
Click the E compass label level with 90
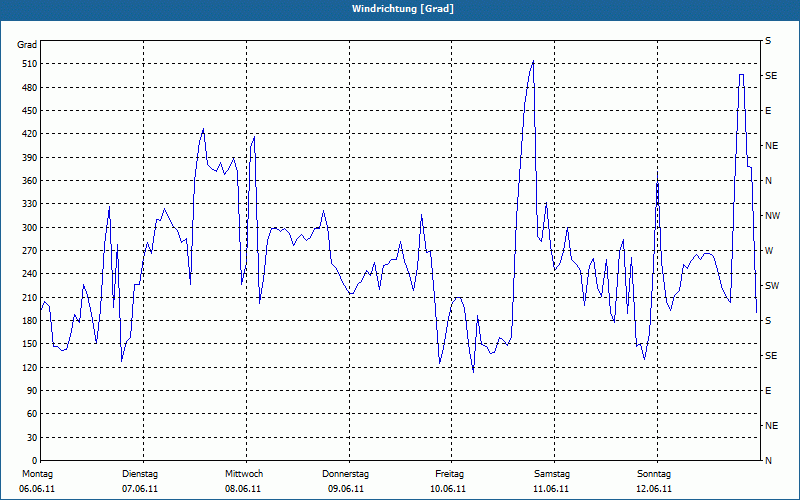[x=768, y=391]
